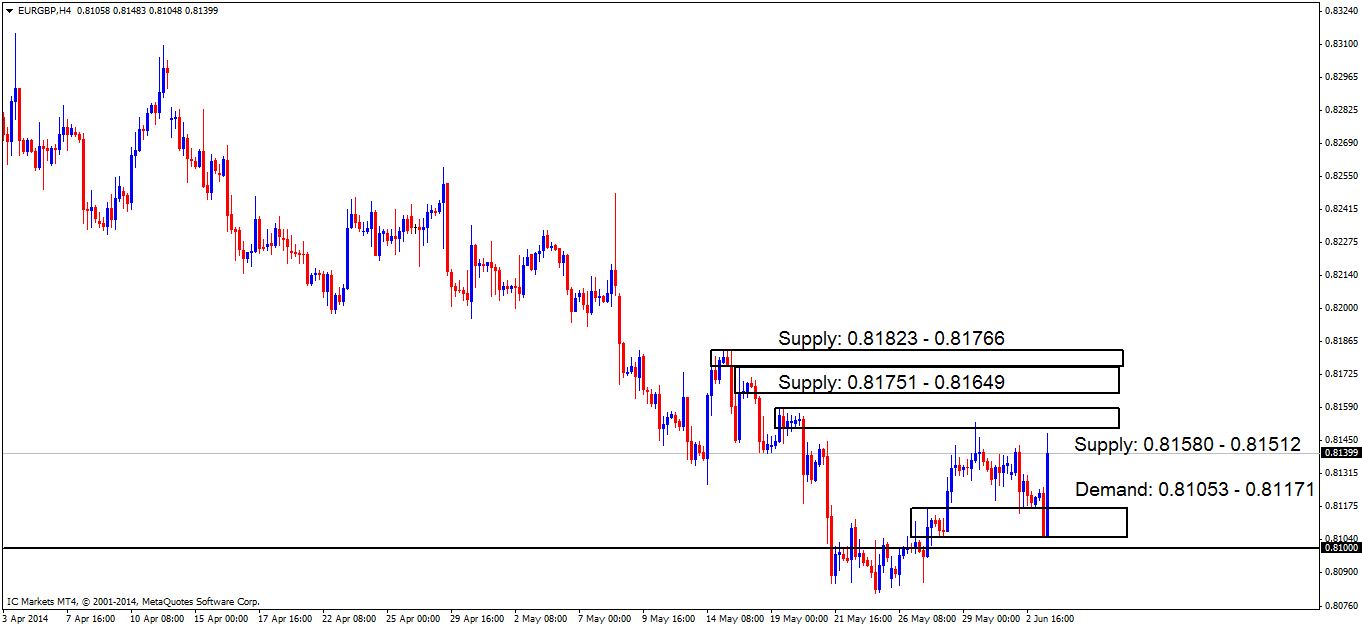The width and height of the screenshot is (1362, 627).
Task: Click price axis value 0.81725
Action: (1340, 374)
